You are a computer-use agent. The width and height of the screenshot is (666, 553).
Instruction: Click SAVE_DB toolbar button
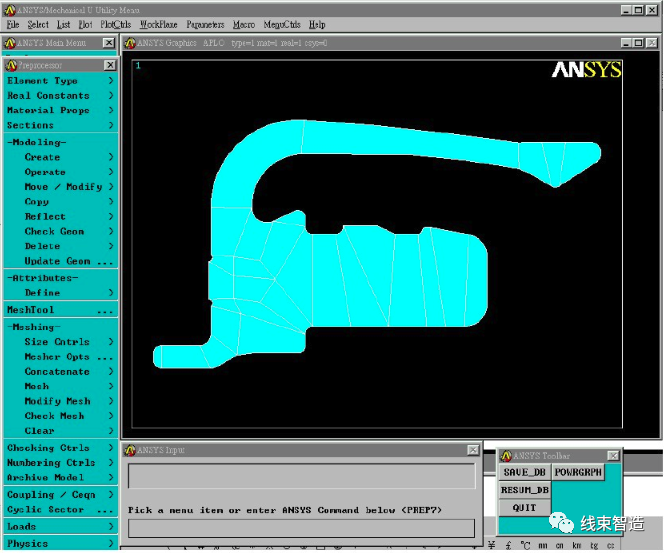coord(525,473)
